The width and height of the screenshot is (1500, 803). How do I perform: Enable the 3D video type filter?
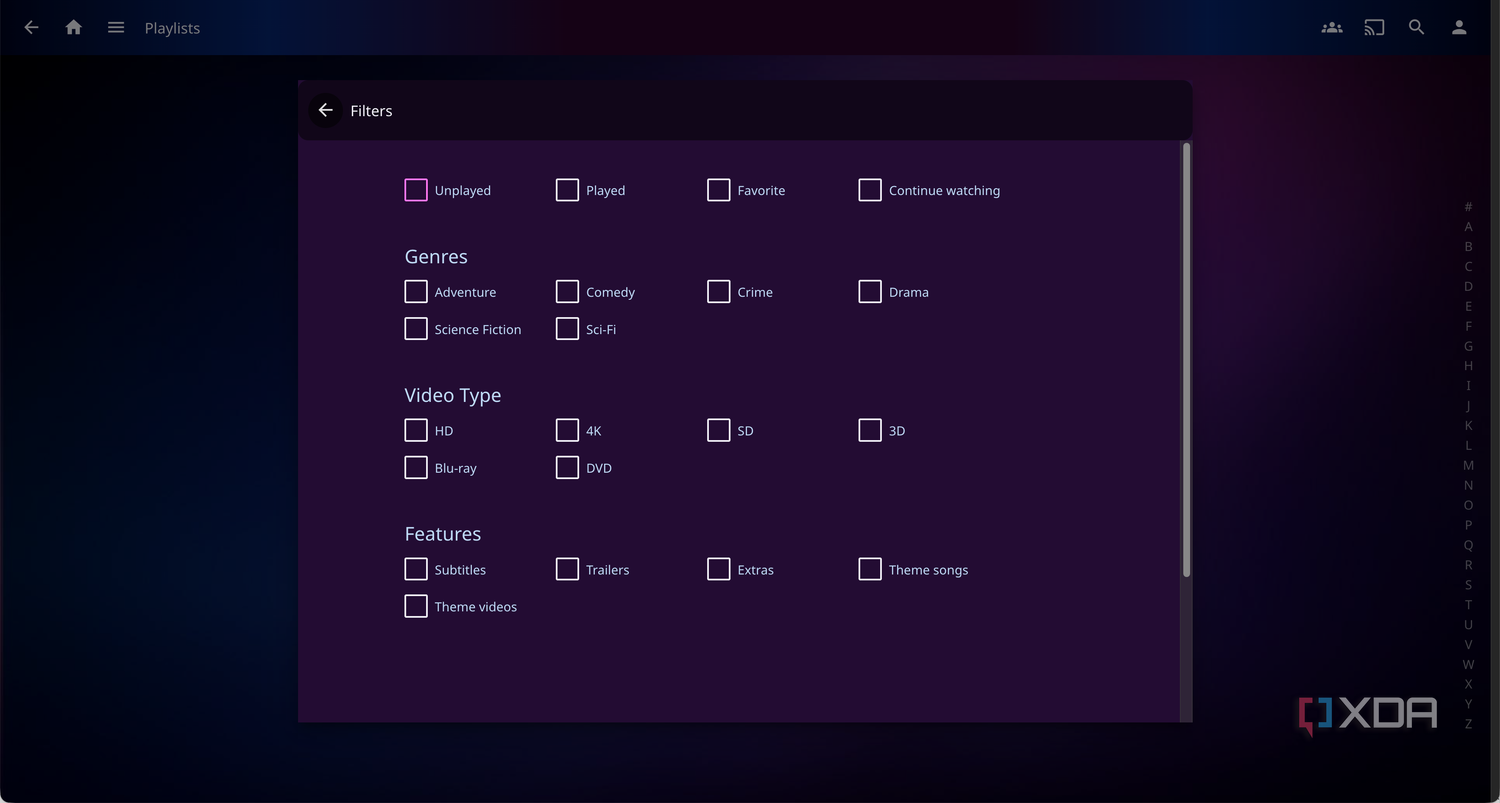tap(870, 430)
